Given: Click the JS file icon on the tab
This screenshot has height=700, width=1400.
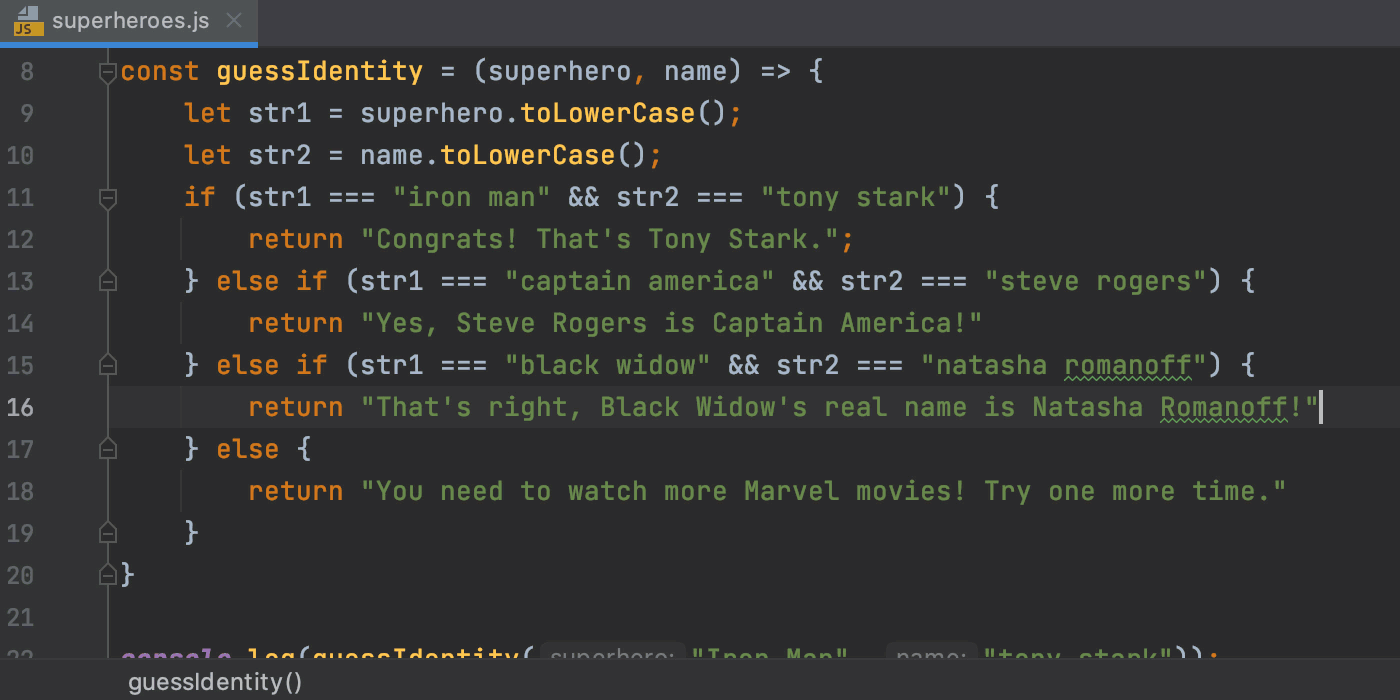Looking at the screenshot, I should click(x=28, y=21).
